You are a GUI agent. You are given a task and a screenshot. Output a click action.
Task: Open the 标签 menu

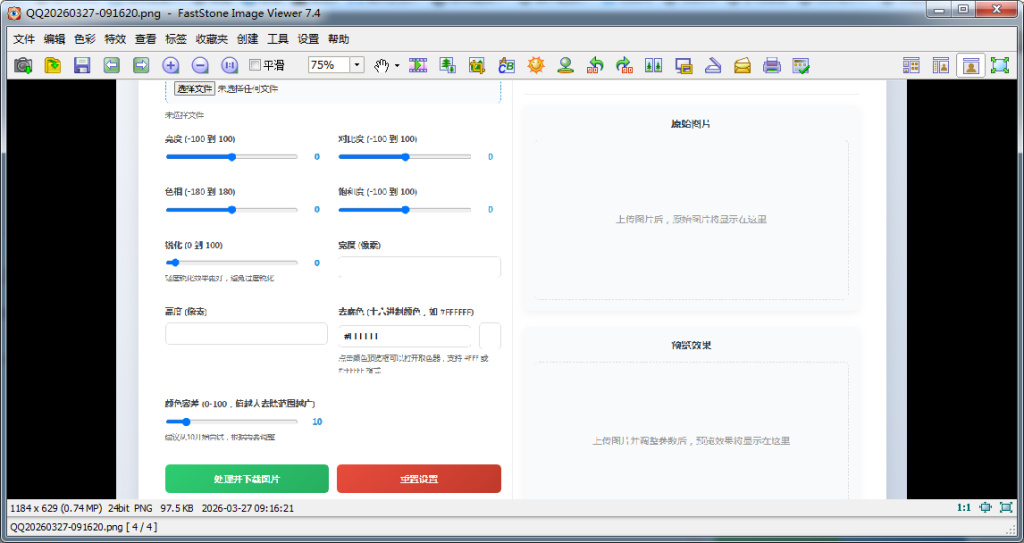(176, 39)
